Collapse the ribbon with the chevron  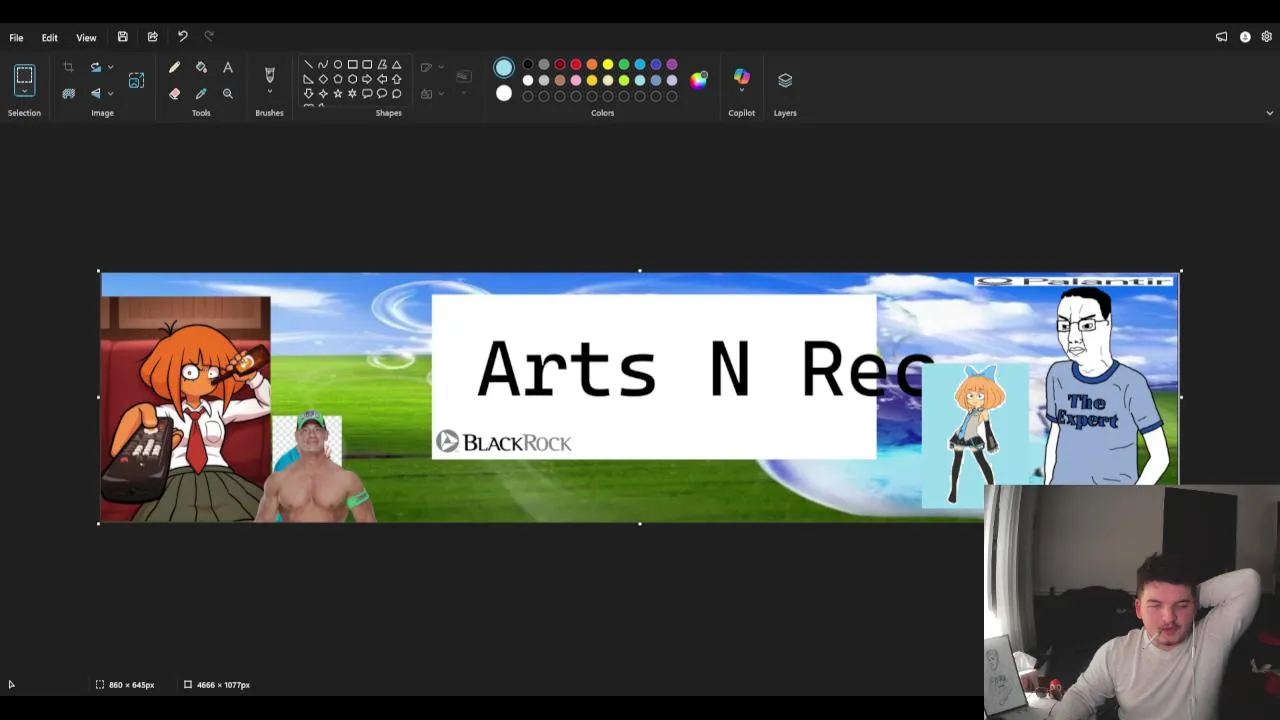point(1269,113)
